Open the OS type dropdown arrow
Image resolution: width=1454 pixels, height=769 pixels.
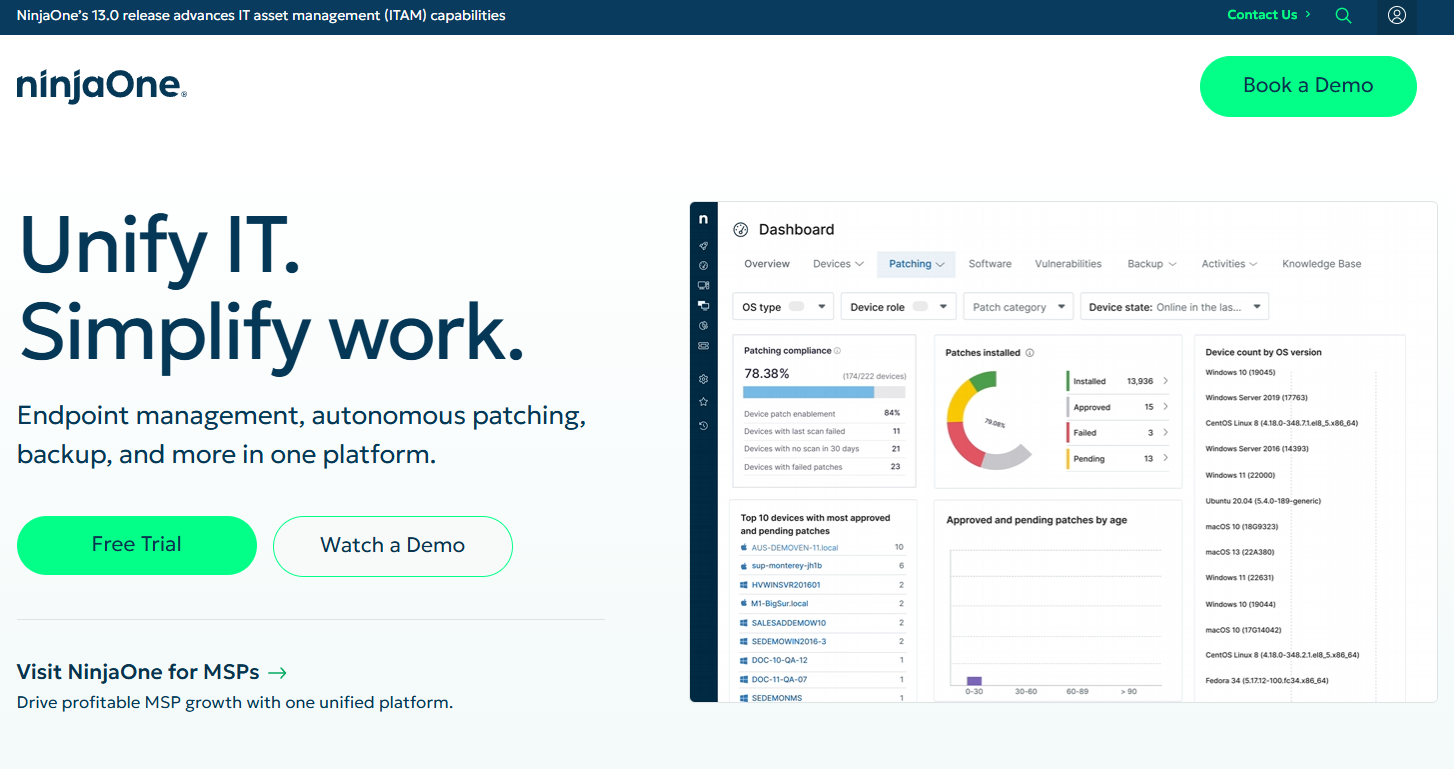coord(822,307)
